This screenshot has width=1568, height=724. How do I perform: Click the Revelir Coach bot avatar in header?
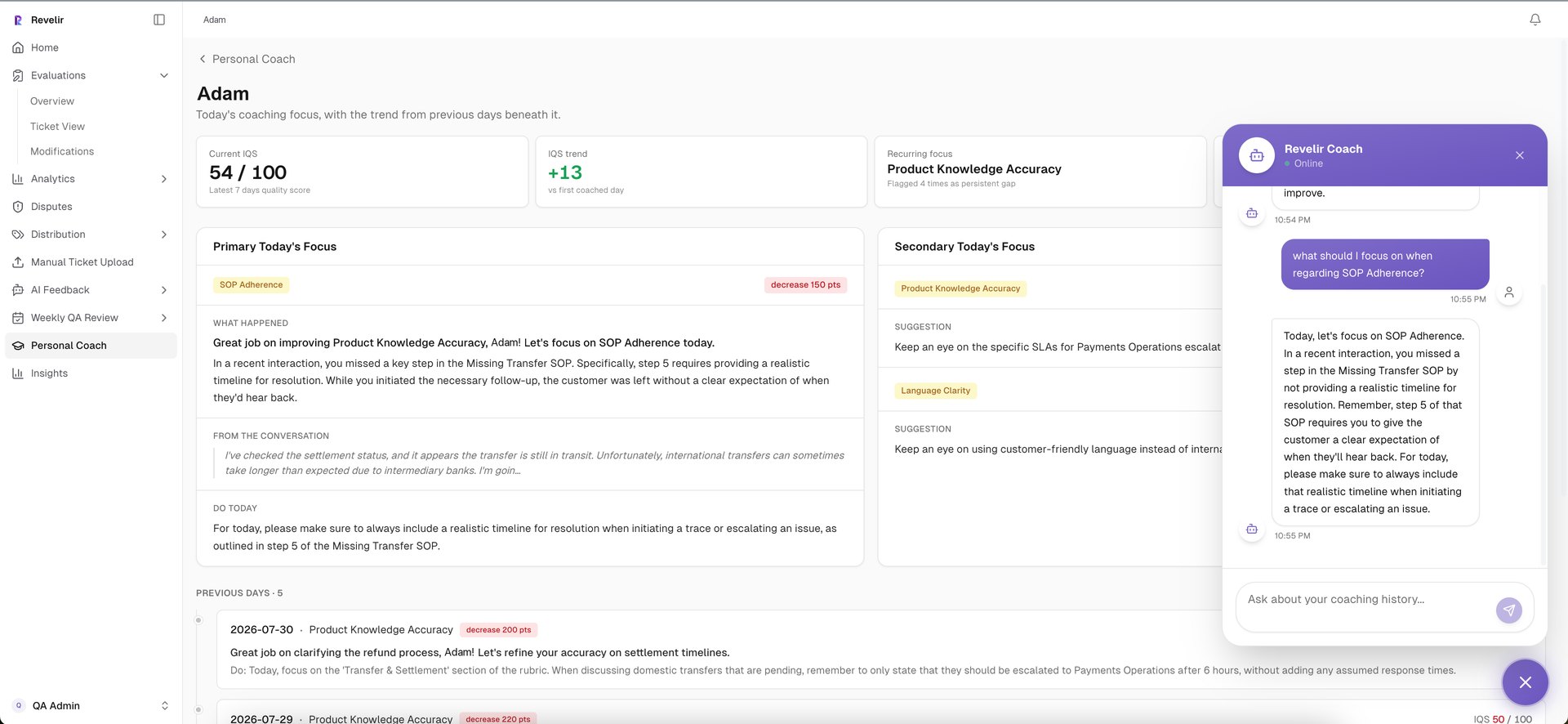point(1257,155)
